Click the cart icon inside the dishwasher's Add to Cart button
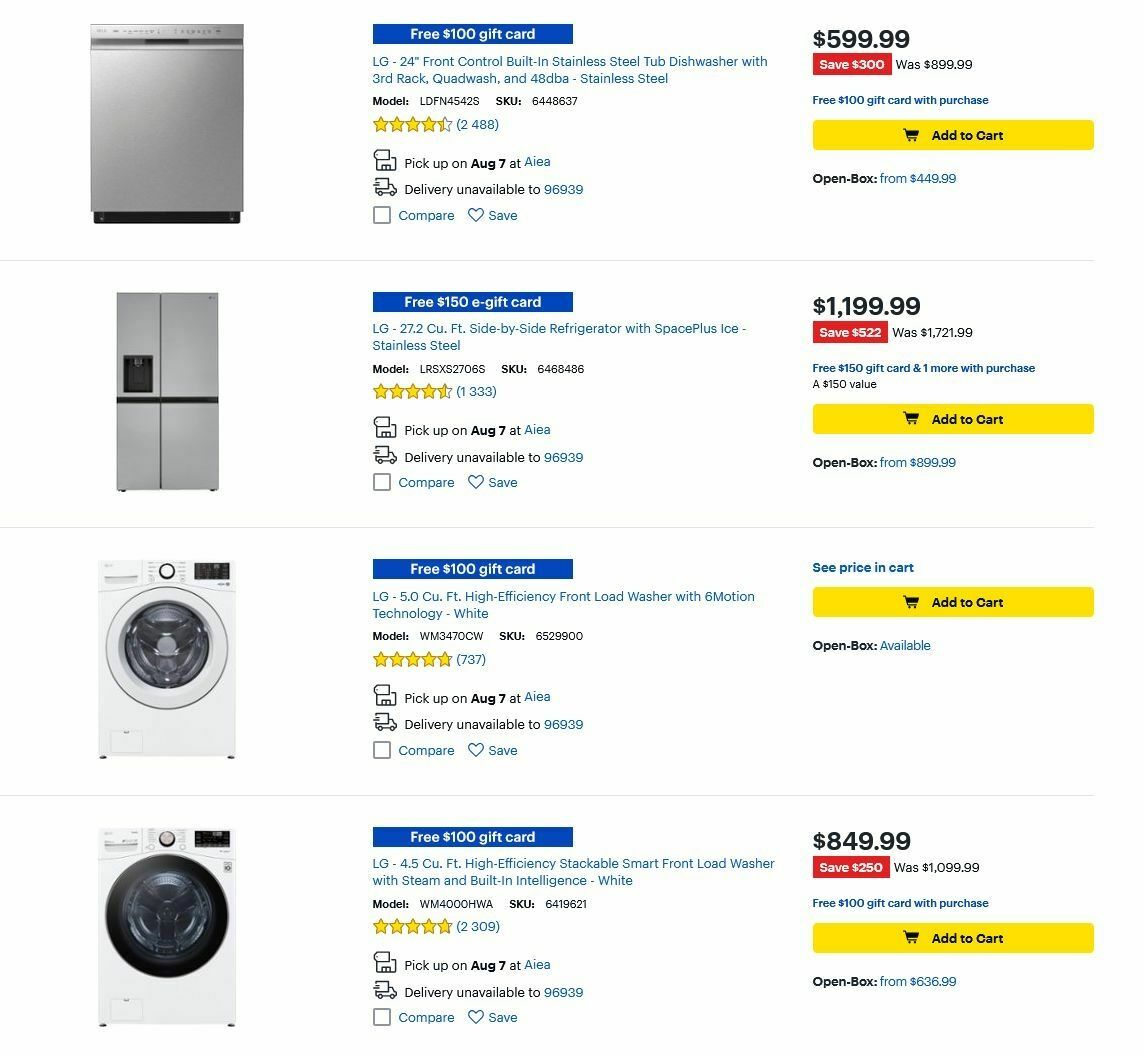 click(911, 135)
